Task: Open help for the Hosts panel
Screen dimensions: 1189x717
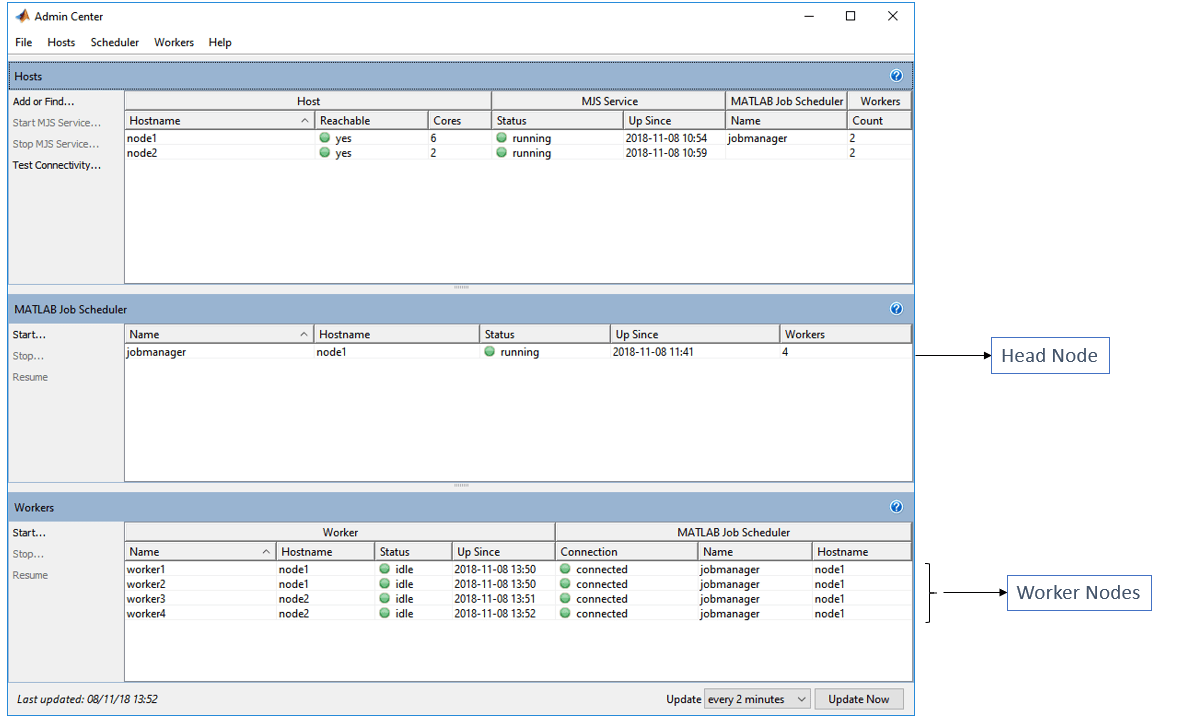Action: [896, 76]
